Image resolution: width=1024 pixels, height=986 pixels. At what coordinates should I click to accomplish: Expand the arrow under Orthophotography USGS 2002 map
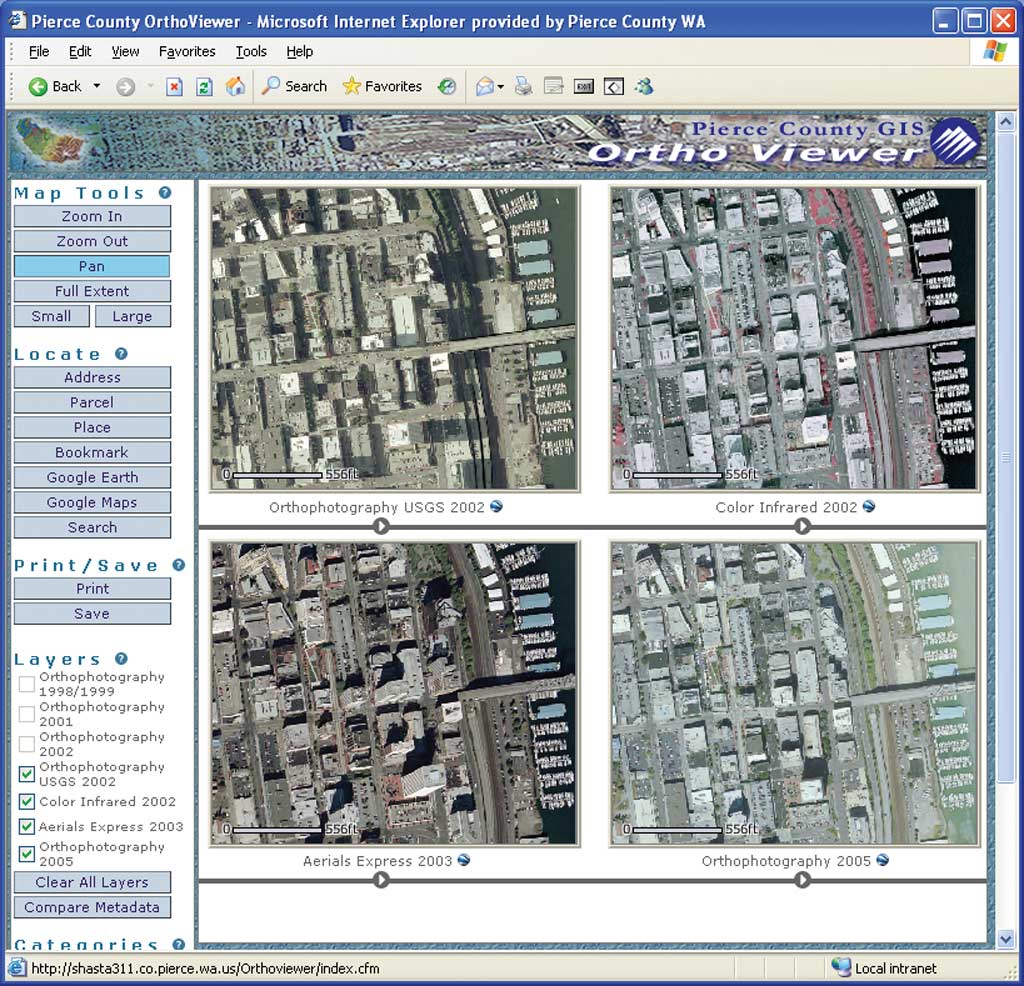click(381, 526)
